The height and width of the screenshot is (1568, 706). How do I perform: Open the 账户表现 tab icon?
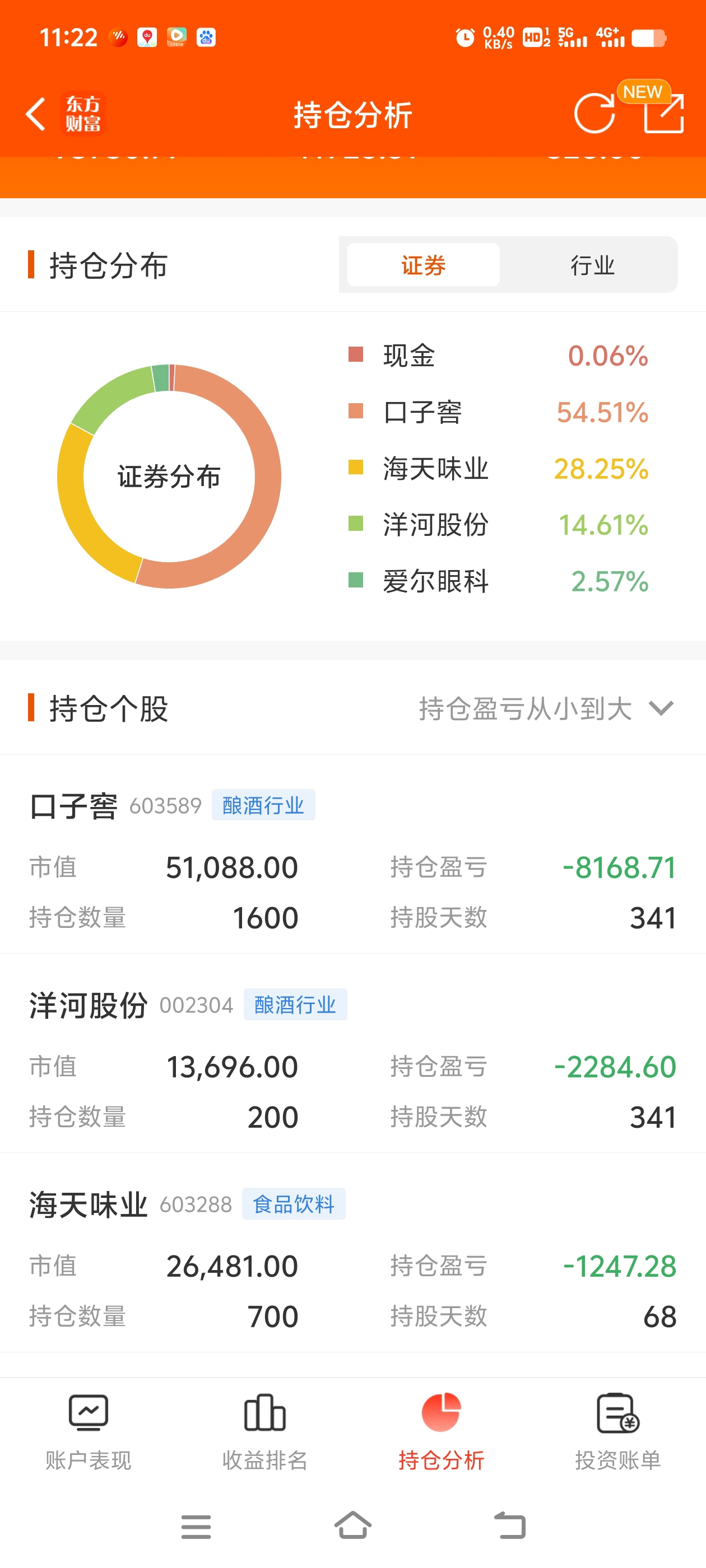tap(89, 1412)
